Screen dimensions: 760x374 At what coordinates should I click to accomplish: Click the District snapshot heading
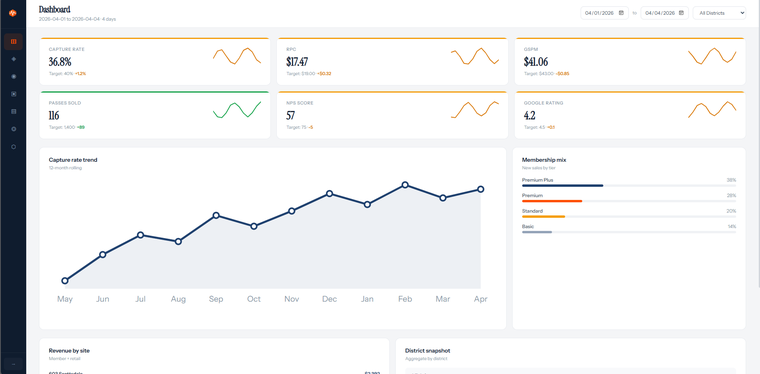click(428, 351)
